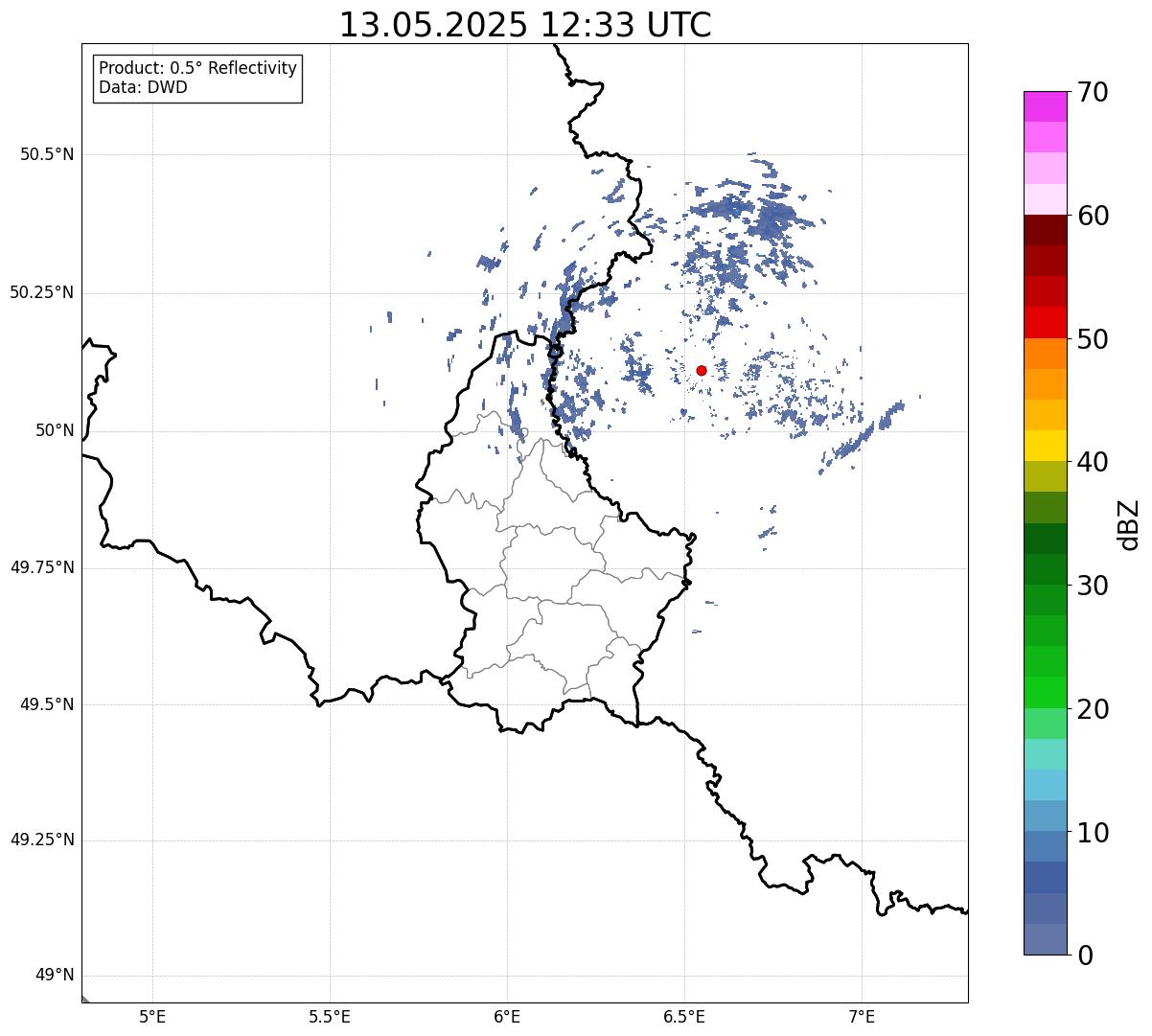Click the colorbar tick label 40
The width and height of the screenshot is (1152, 1036).
coord(1093,462)
